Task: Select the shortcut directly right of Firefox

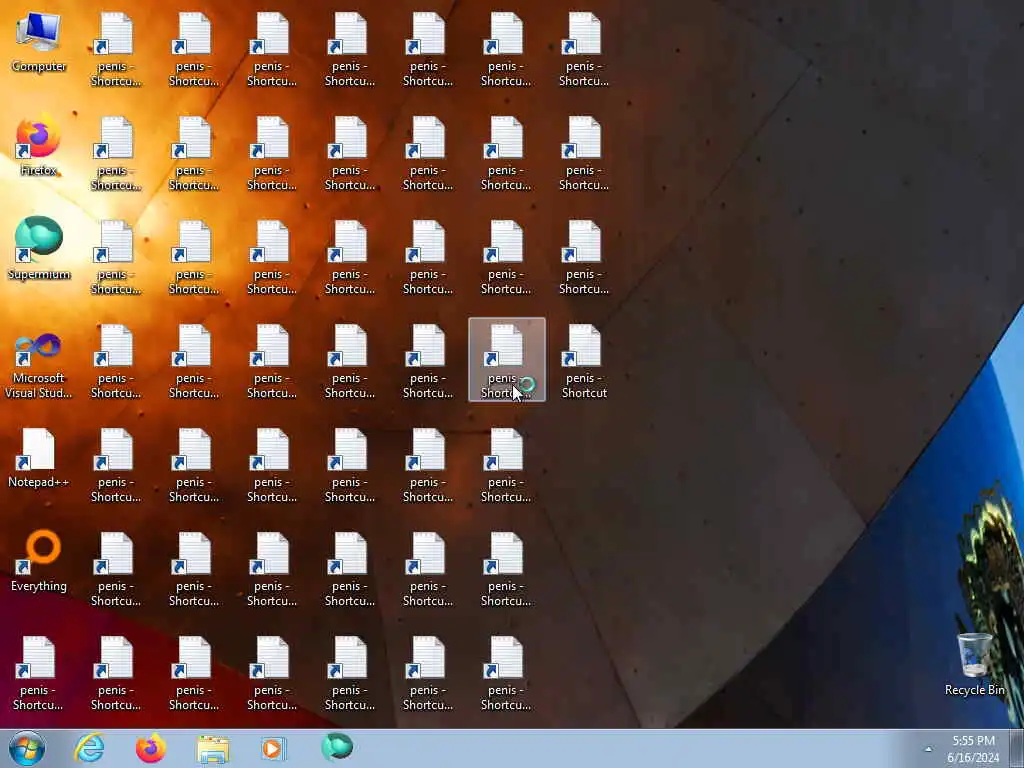Action: pyautogui.click(x=116, y=153)
